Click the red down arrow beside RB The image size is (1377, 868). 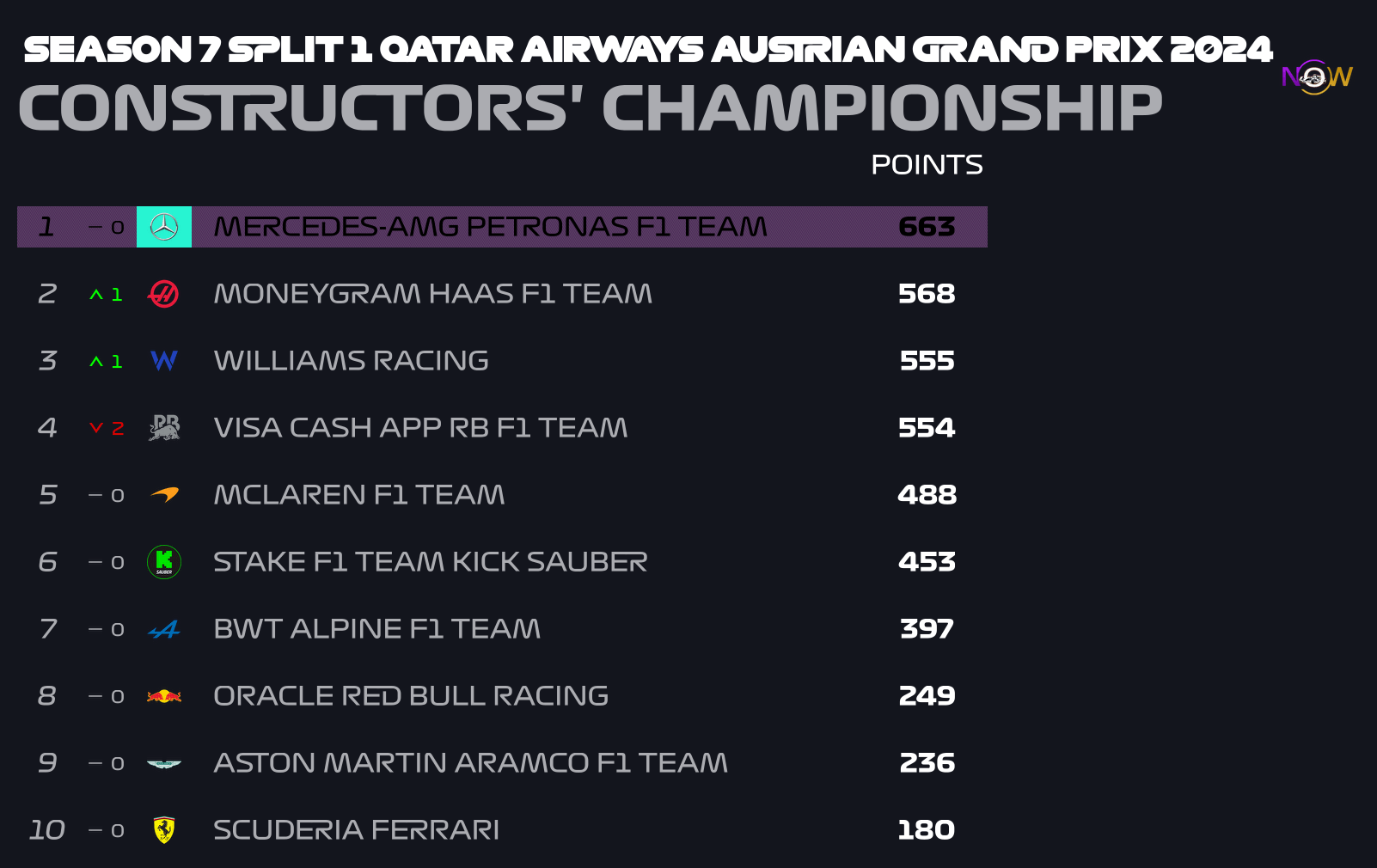pyautogui.click(x=96, y=428)
